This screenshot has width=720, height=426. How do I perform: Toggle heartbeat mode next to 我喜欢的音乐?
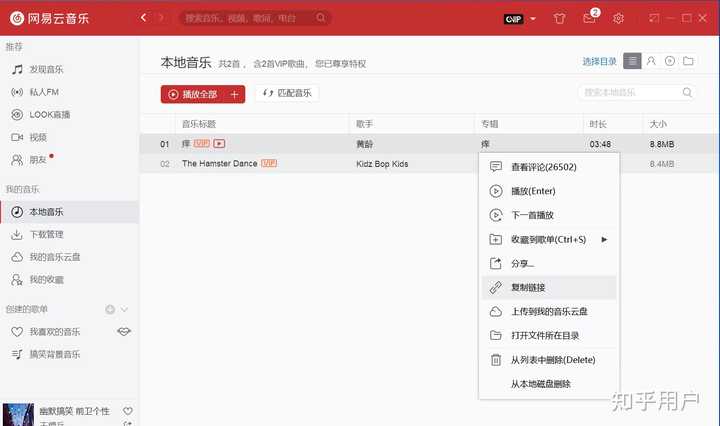(124, 331)
